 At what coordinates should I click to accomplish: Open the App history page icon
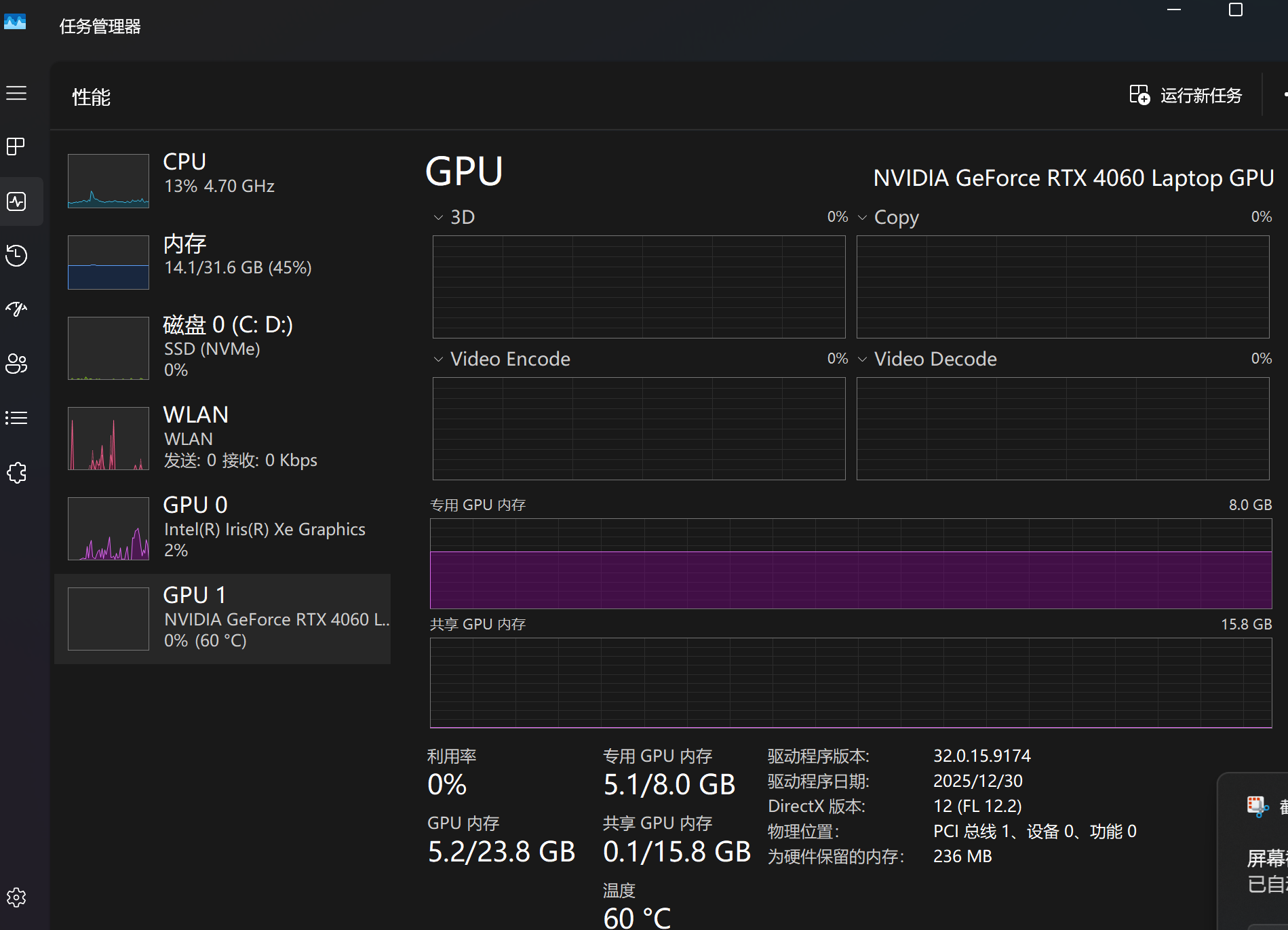pyautogui.click(x=16, y=255)
